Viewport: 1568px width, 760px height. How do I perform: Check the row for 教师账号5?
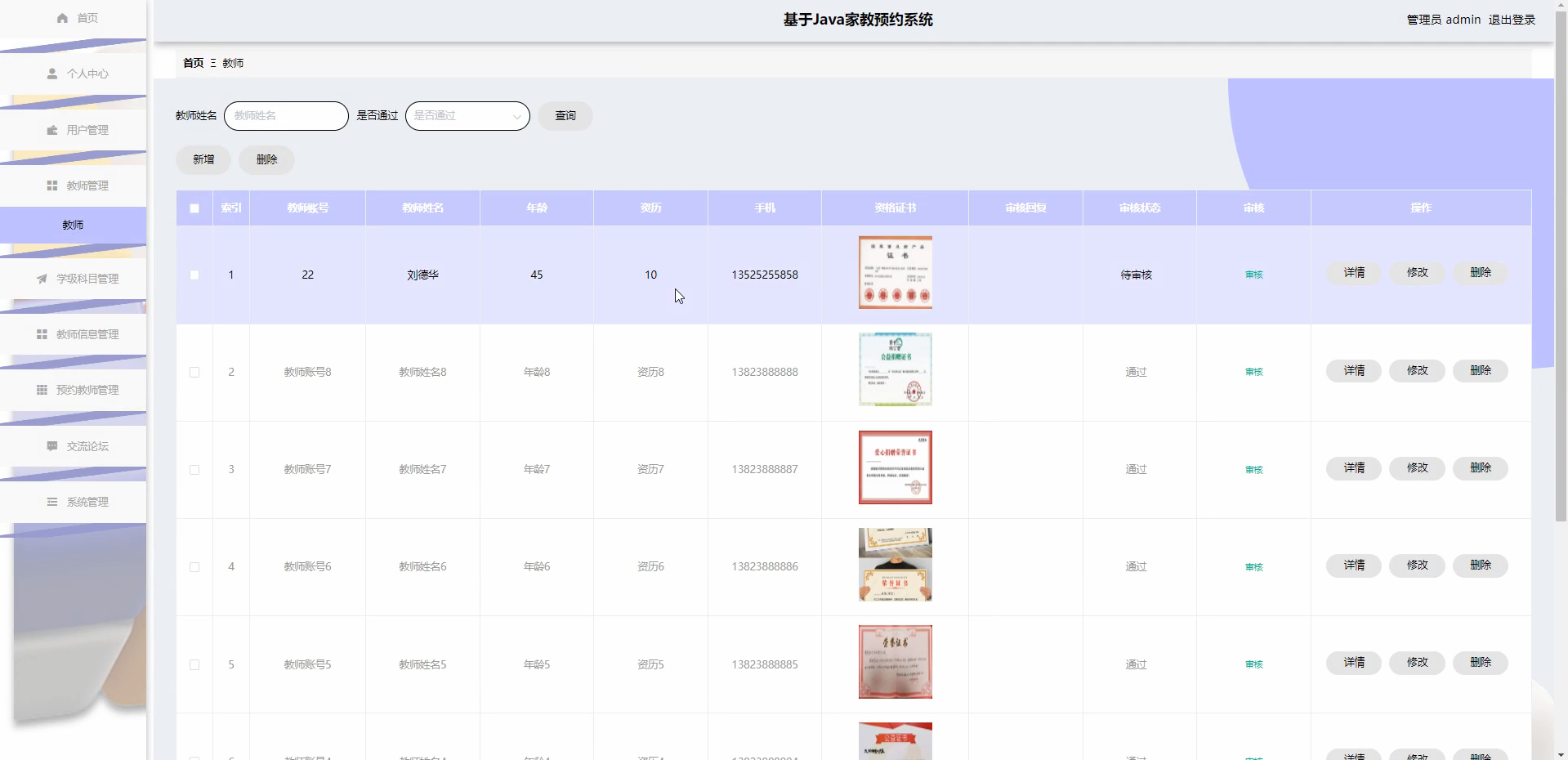click(194, 664)
